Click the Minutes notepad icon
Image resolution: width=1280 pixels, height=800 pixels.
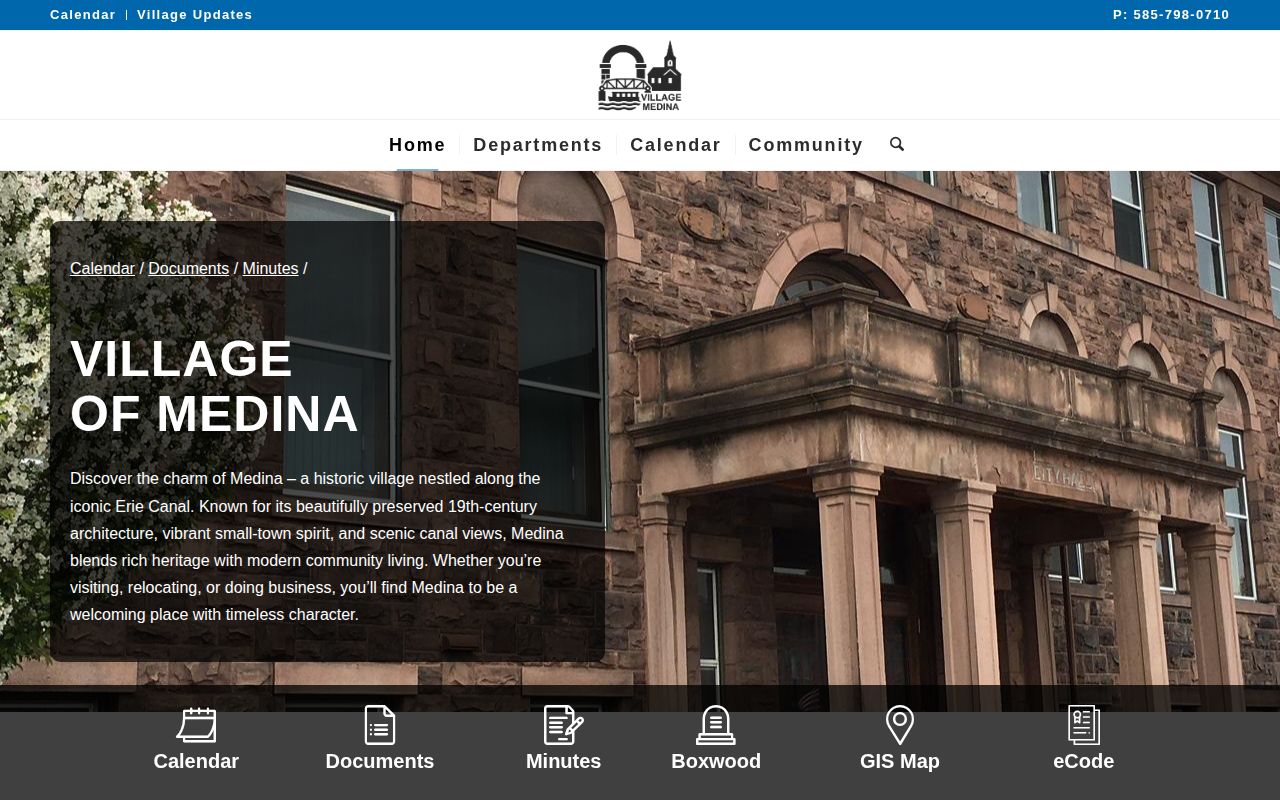(x=564, y=725)
